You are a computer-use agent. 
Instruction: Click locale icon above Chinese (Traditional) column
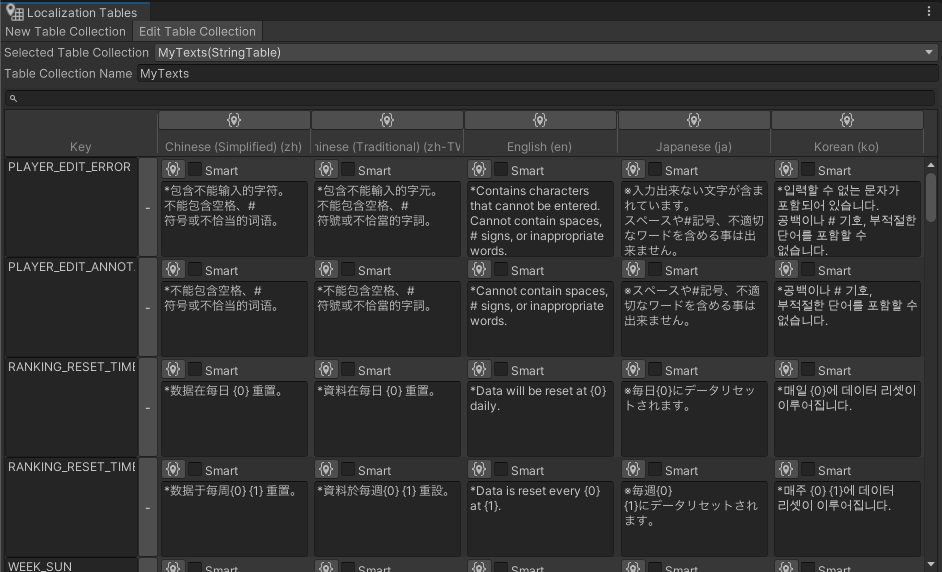pyautogui.click(x=387, y=120)
